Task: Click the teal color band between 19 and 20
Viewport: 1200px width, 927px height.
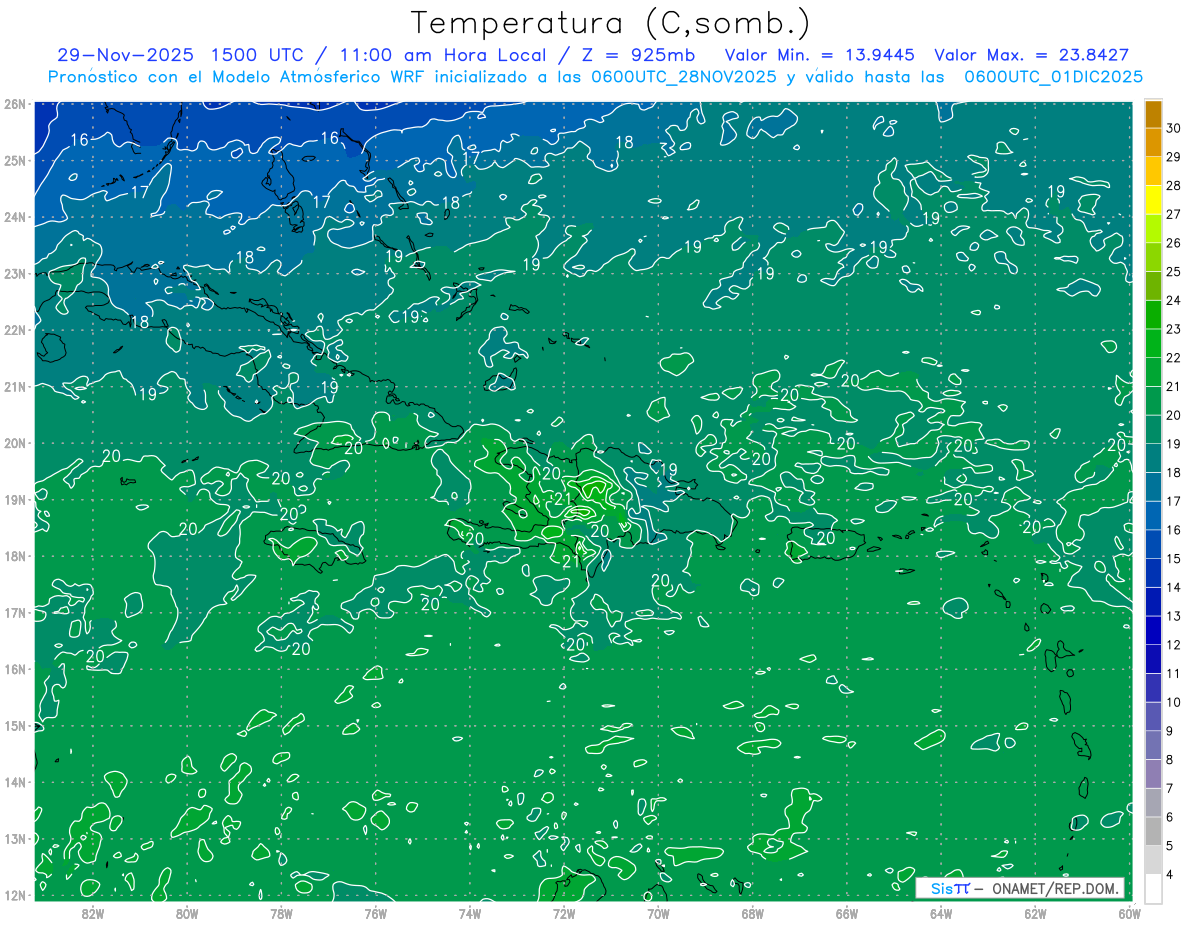Action: 1153,430
